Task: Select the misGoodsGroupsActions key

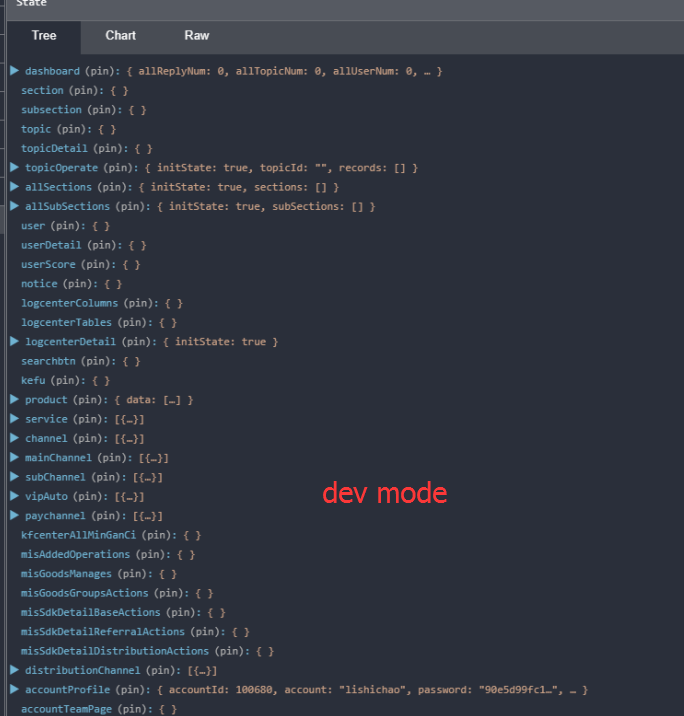Action: click(x=84, y=593)
